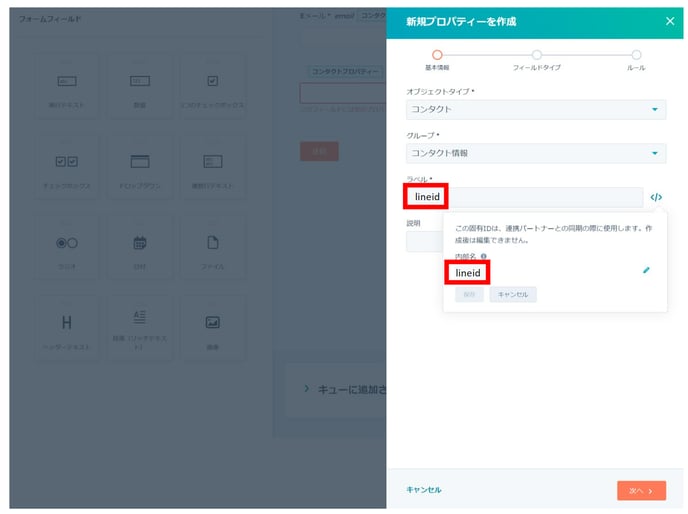Viewport: 688px width, 514px height.
Task: Click the code icon beside the label field
Action: click(x=656, y=197)
